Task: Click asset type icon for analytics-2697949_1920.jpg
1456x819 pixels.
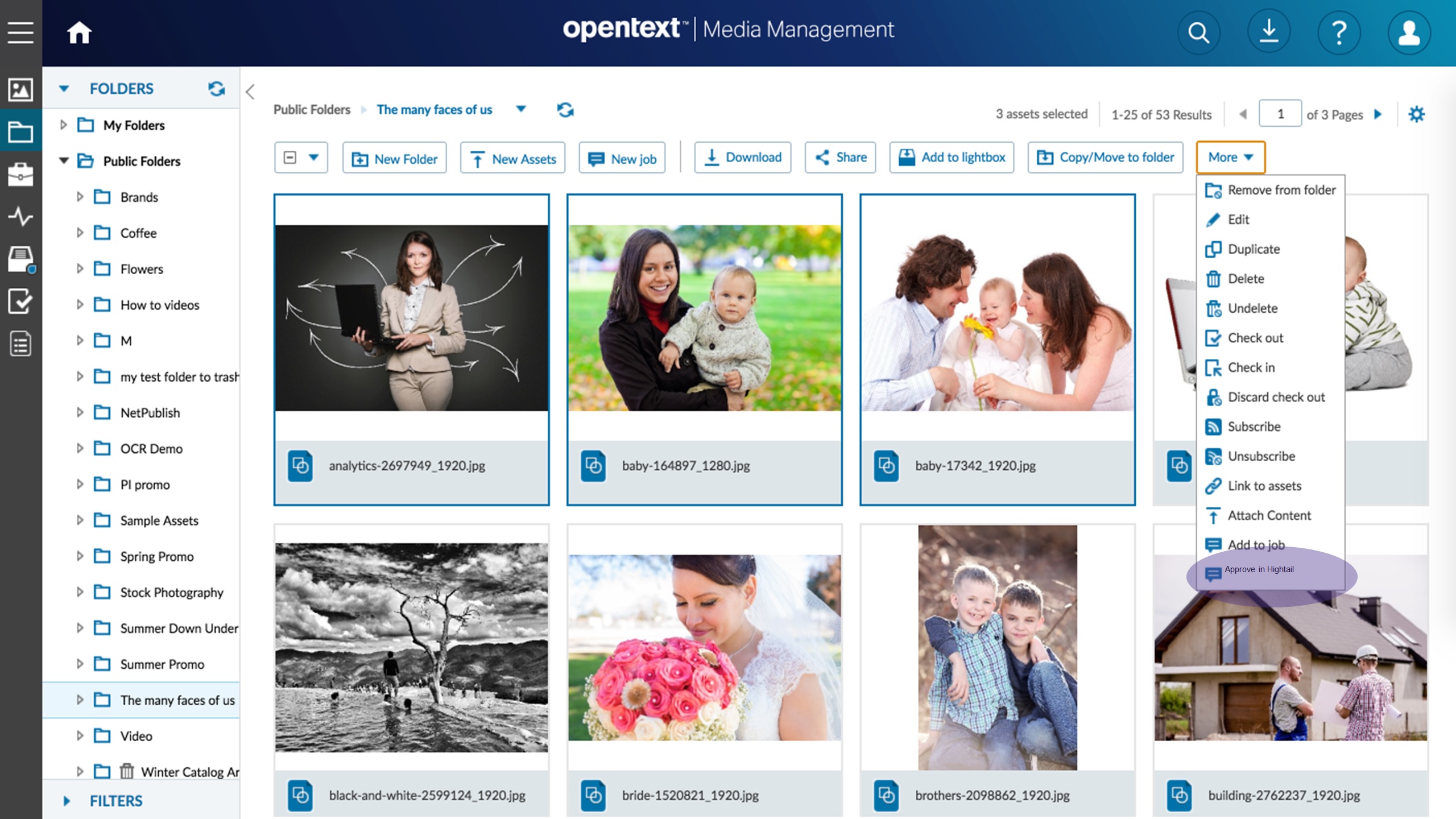Action: click(x=300, y=466)
